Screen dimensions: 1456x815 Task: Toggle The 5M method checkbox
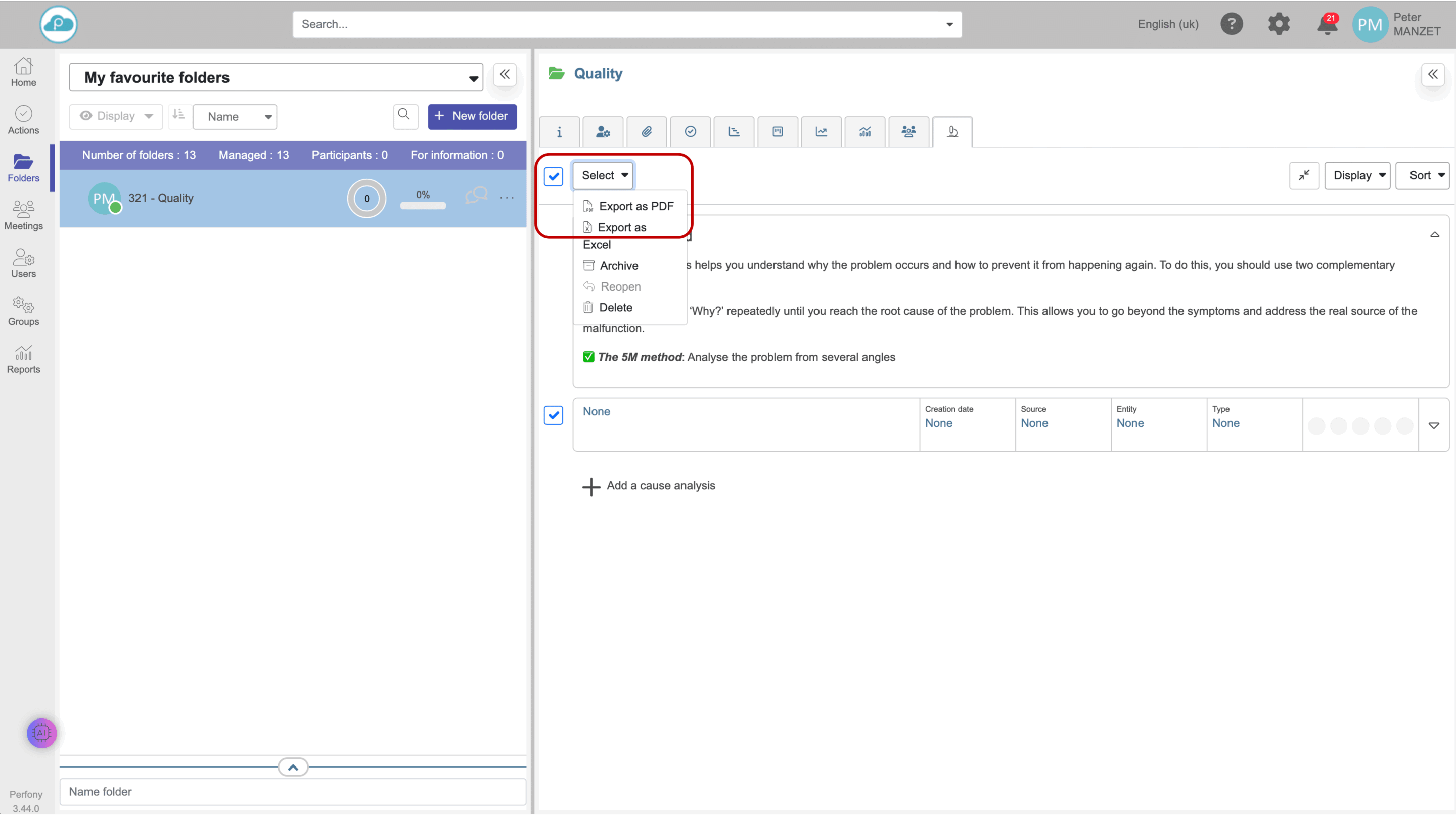click(x=588, y=356)
